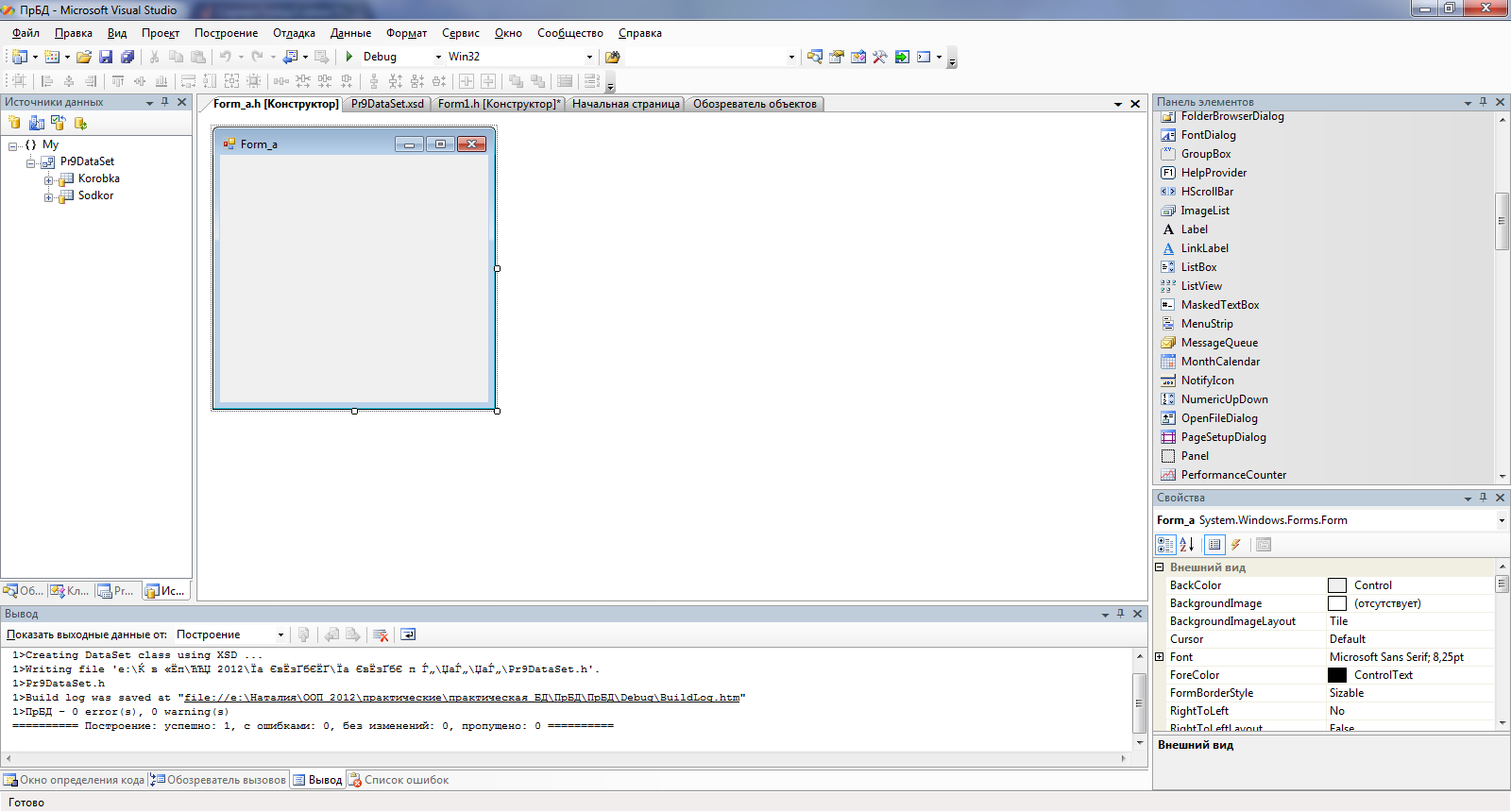
Task: Start debugging with the green play icon
Action: coord(349,57)
